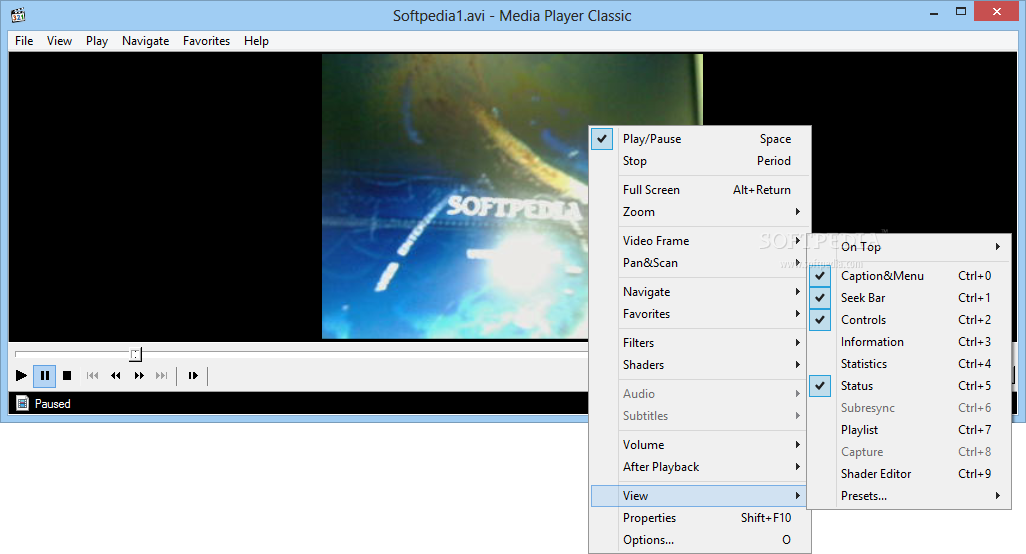
Task: Minimize the Media Player Classic window
Action: (934, 12)
